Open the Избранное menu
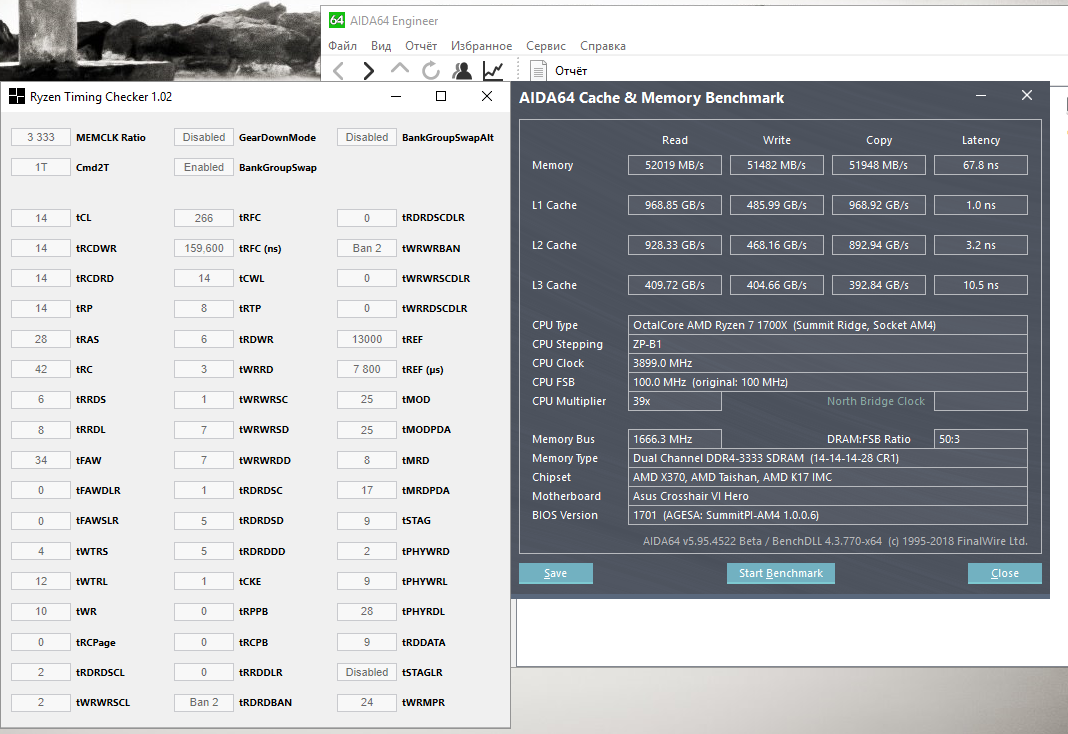The image size is (1068, 734). pyautogui.click(x=481, y=46)
